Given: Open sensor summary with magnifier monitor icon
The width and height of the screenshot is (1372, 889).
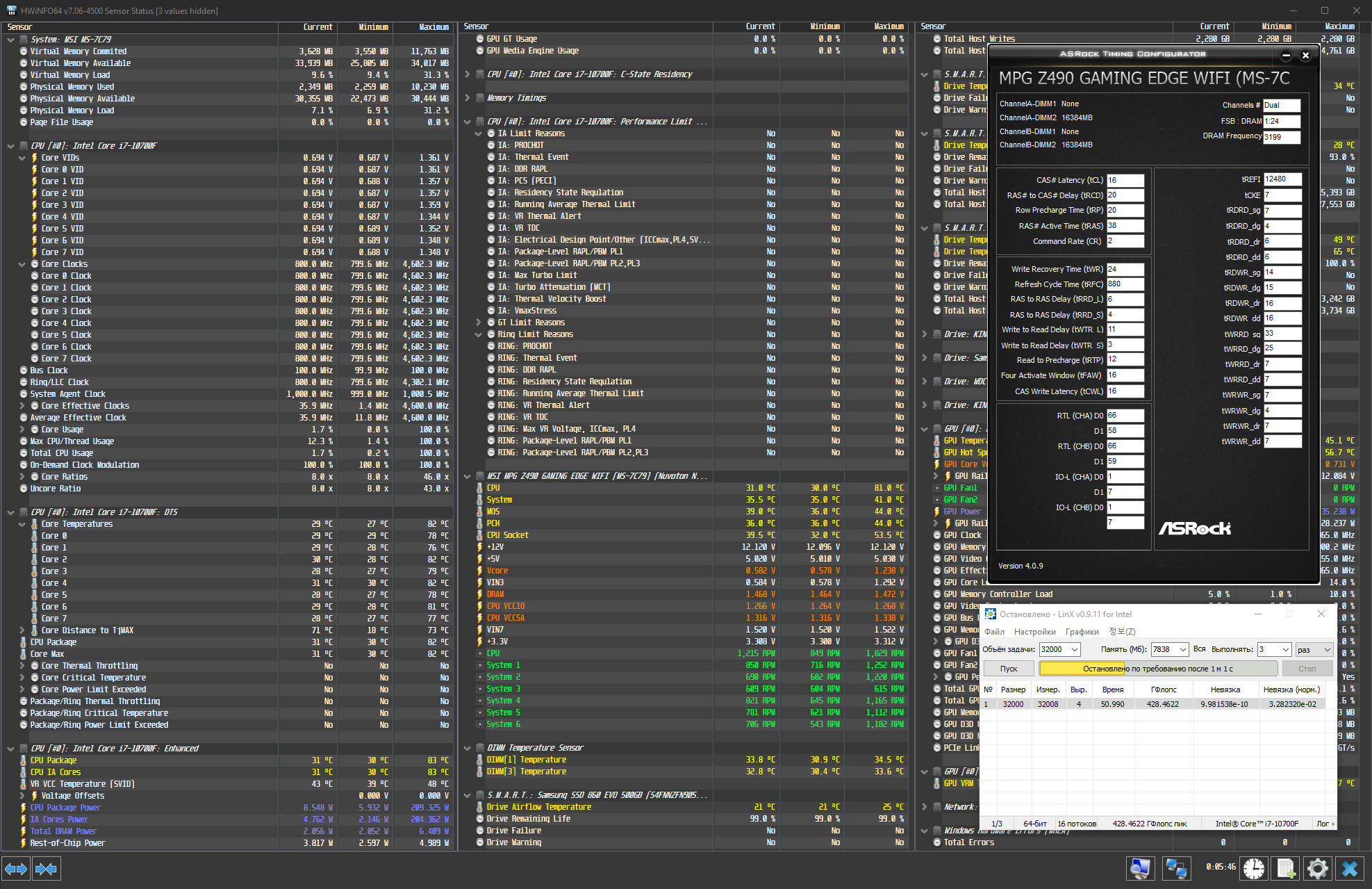Looking at the screenshot, I should tap(1140, 869).
